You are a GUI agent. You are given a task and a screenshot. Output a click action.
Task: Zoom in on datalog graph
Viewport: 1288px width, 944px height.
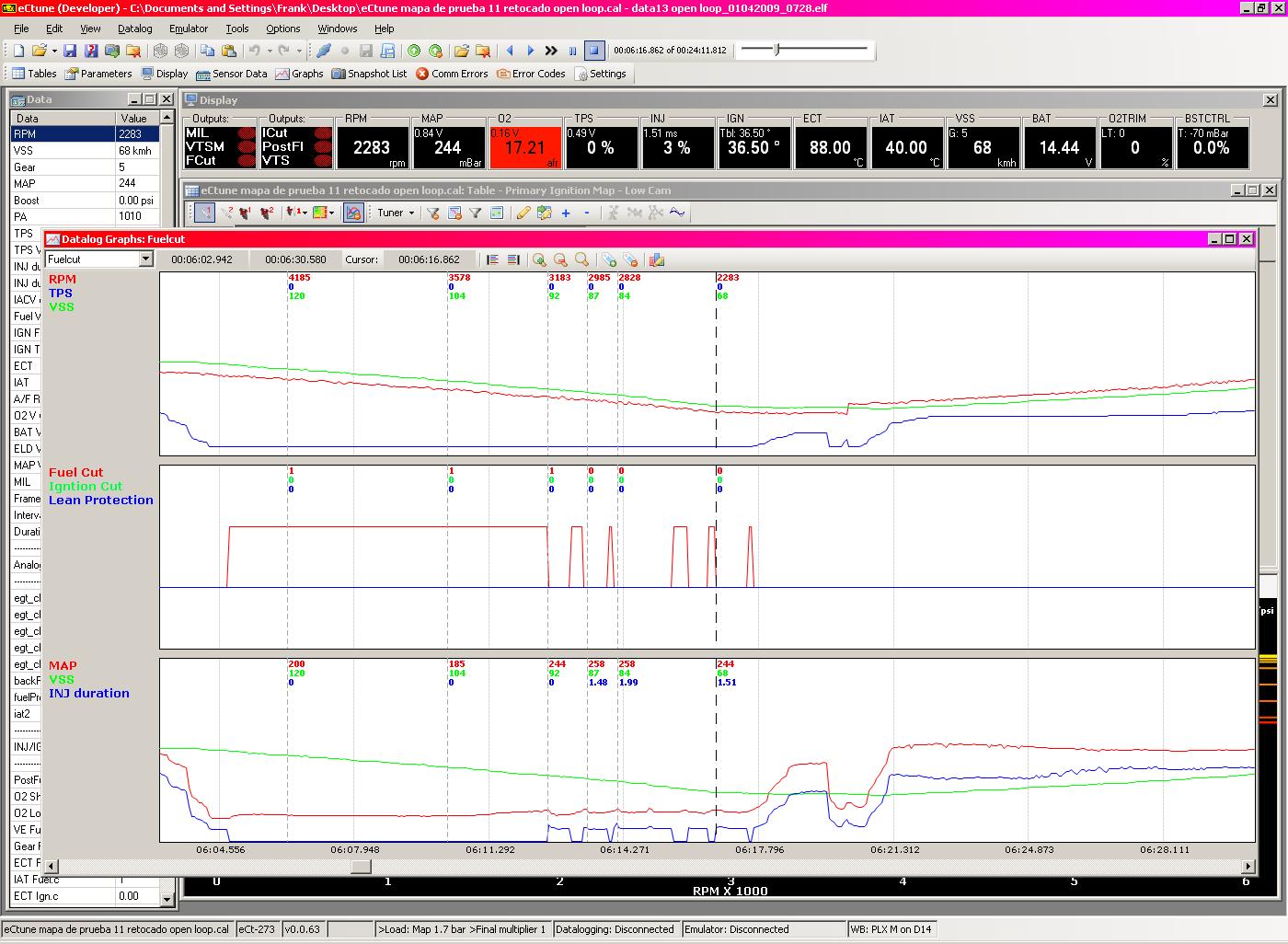click(x=539, y=260)
